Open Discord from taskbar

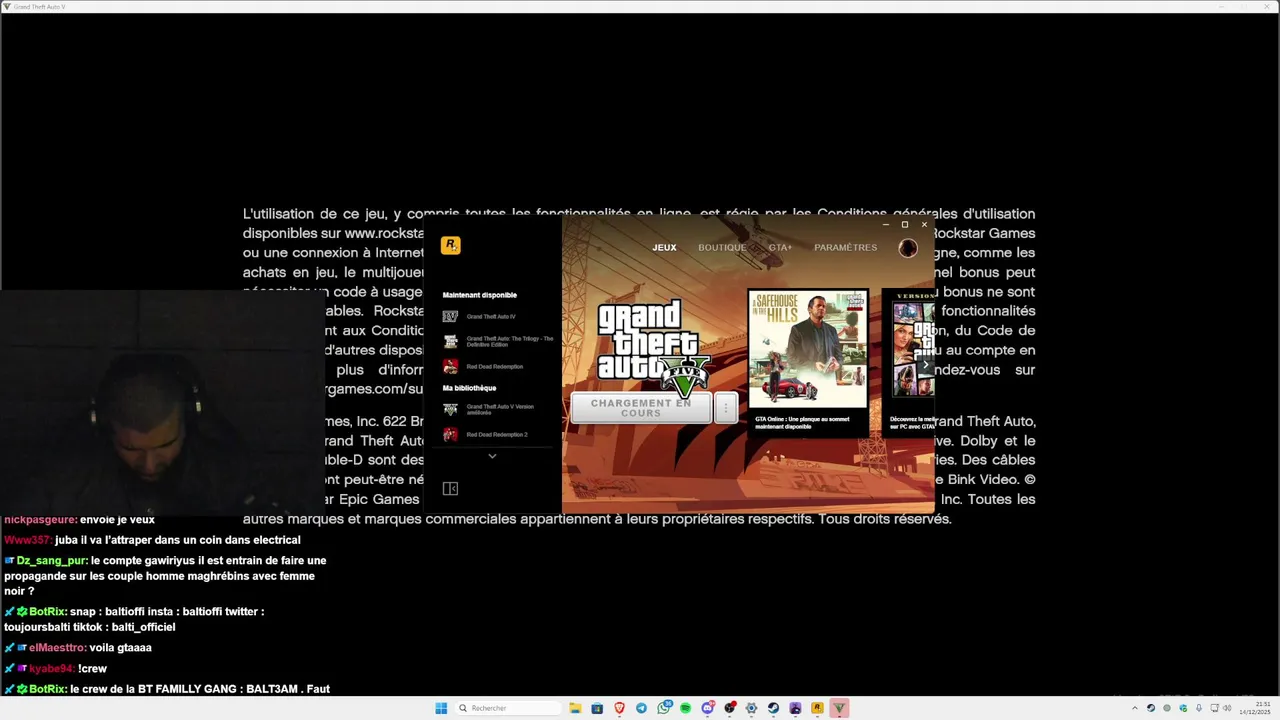point(708,708)
